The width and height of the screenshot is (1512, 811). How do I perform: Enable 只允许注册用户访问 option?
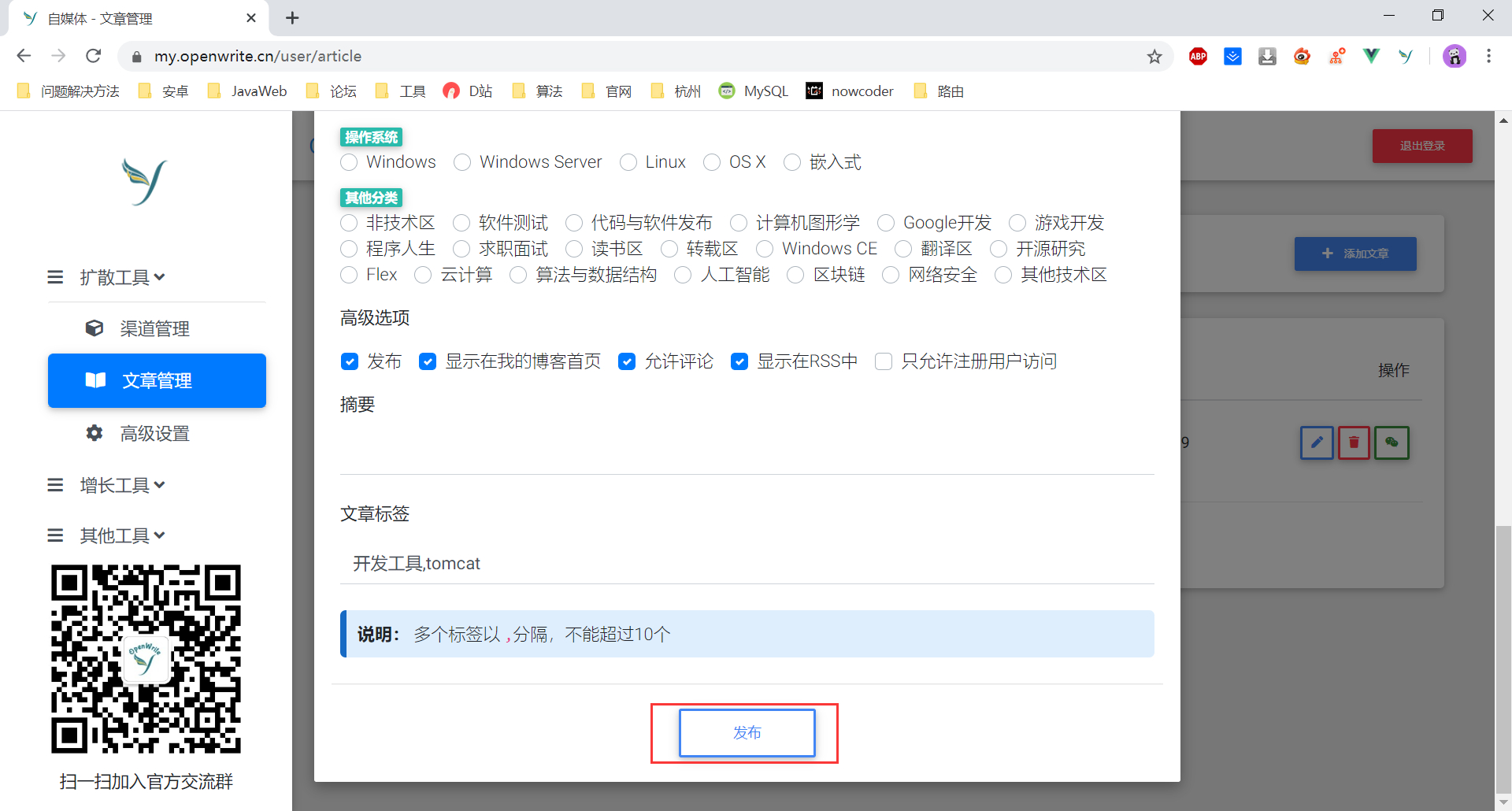(884, 361)
